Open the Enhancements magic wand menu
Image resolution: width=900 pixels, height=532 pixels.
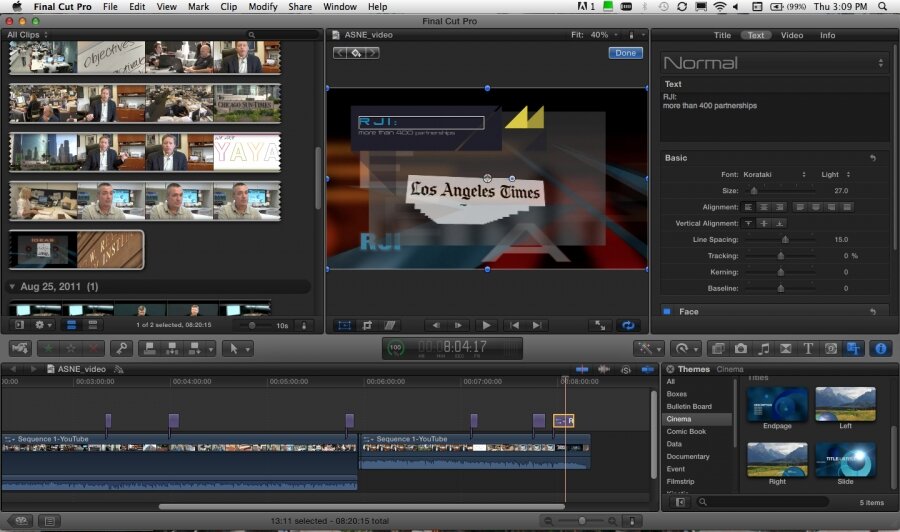[x=649, y=348]
